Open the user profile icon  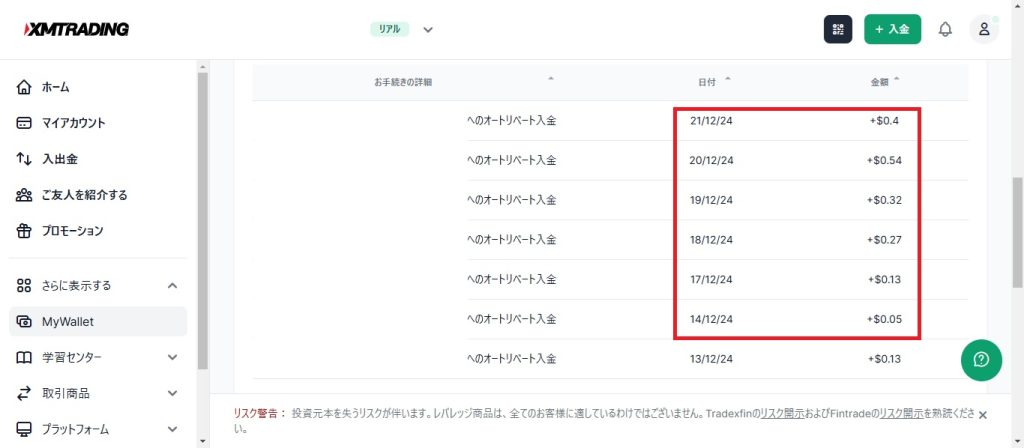[983, 29]
